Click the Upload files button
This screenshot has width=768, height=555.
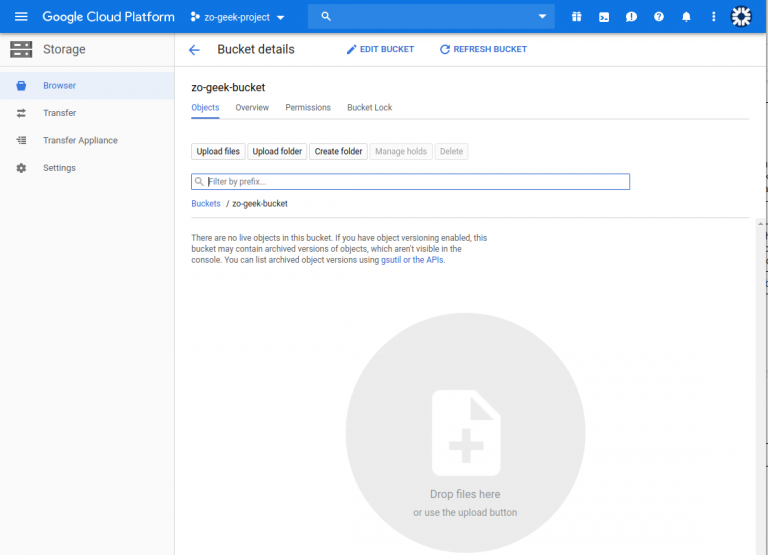coord(218,151)
